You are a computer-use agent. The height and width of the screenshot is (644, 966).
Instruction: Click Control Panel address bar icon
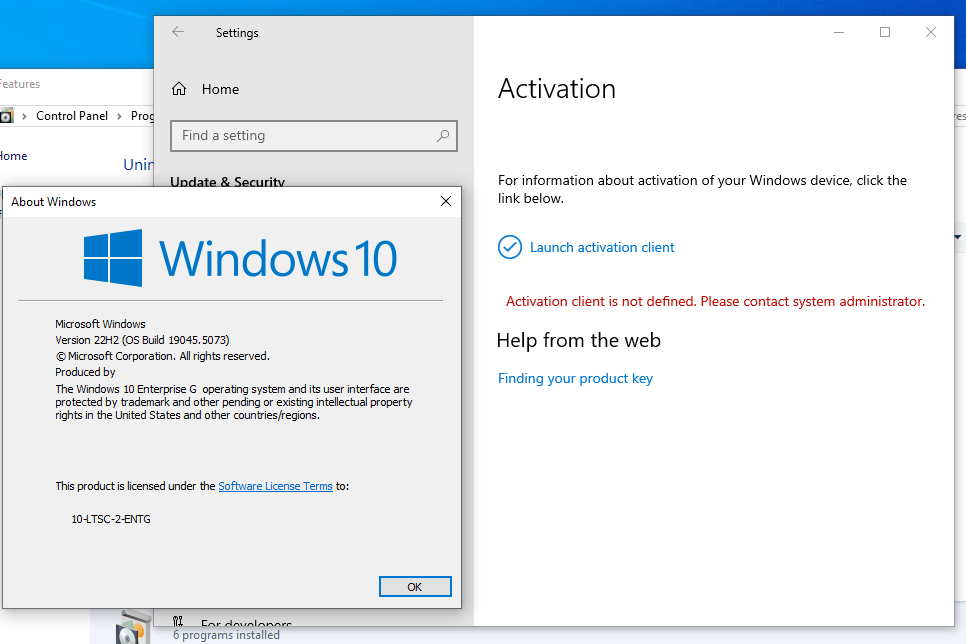click(x=6, y=116)
